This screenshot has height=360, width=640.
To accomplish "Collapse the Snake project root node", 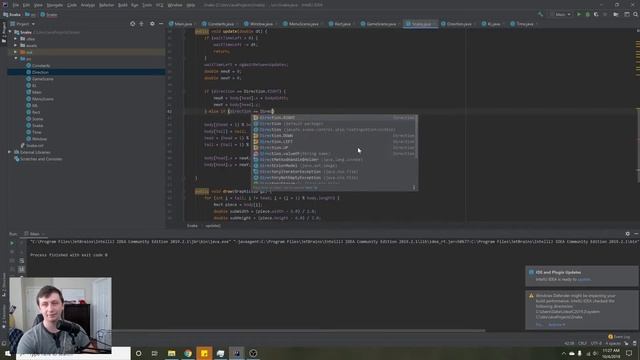I will coord(10,32).
